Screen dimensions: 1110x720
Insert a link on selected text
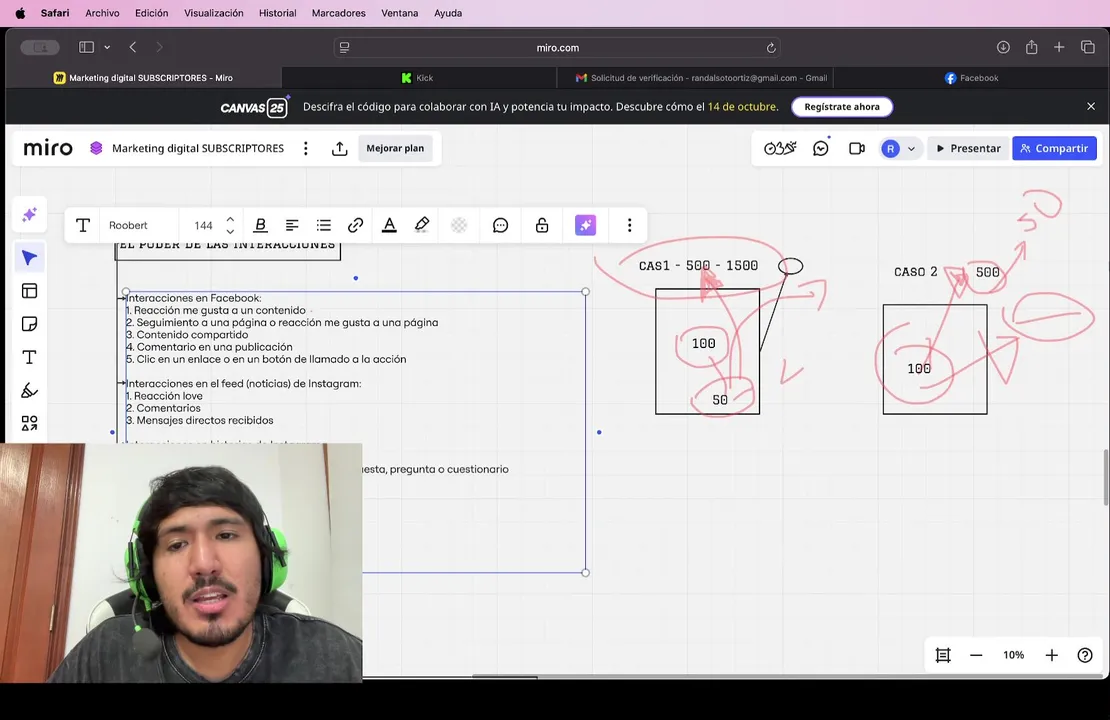pyautogui.click(x=355, y=225)
